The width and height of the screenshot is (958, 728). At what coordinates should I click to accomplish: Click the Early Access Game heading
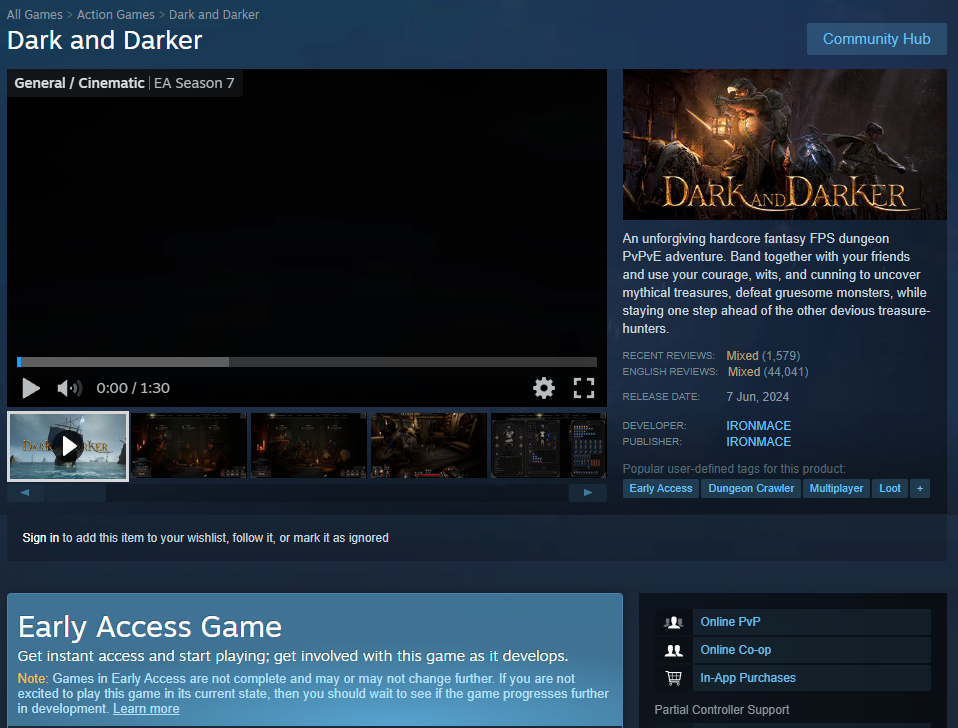click(x=150, y=627)
